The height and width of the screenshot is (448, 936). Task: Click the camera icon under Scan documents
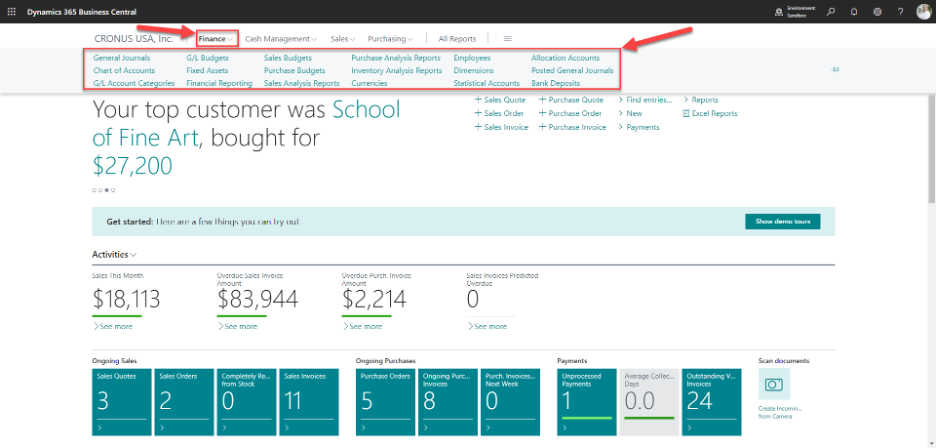(x=774, y=384)
